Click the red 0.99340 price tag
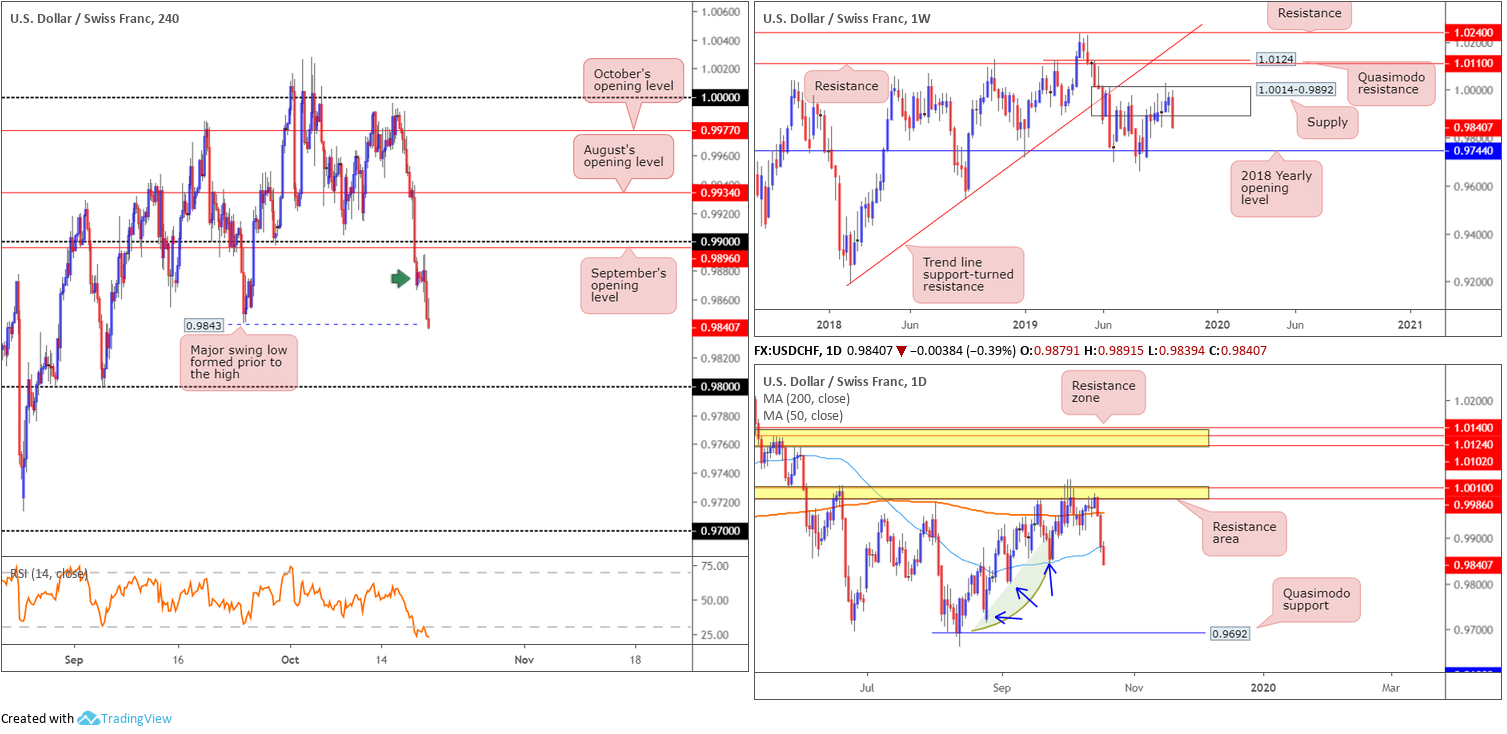This screenshot has width=1507, height=734. pyautogui.click(x=720, y=192)
